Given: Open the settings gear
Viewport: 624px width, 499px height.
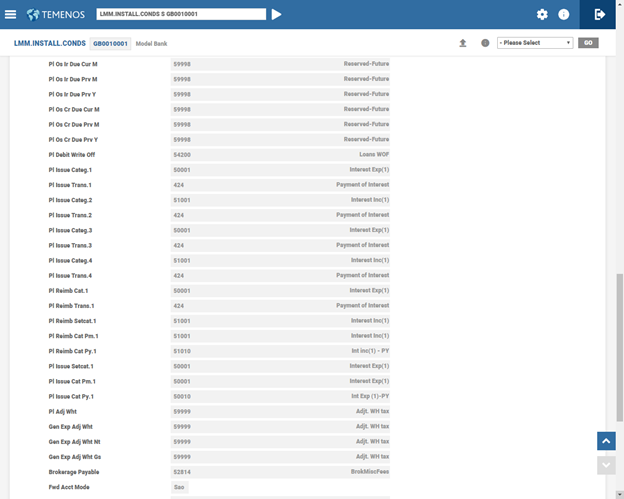Looking at the screenshot, I should pos(542,15).
